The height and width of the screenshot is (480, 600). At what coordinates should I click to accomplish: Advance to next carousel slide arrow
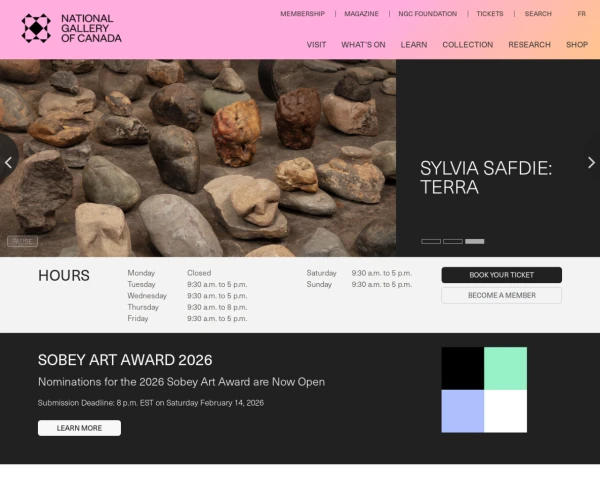(590, 162)
